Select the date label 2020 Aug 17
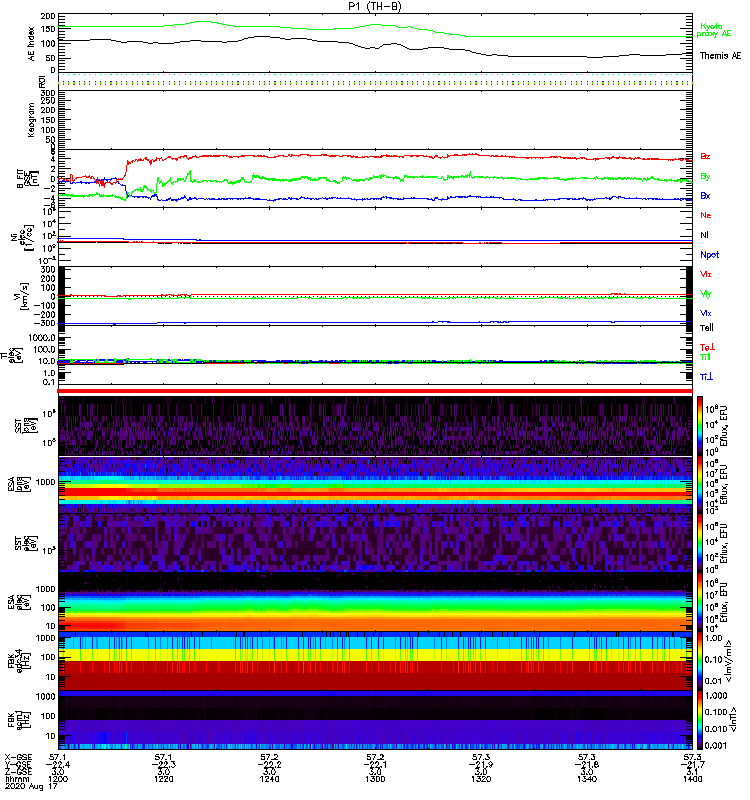 point(31,787)
